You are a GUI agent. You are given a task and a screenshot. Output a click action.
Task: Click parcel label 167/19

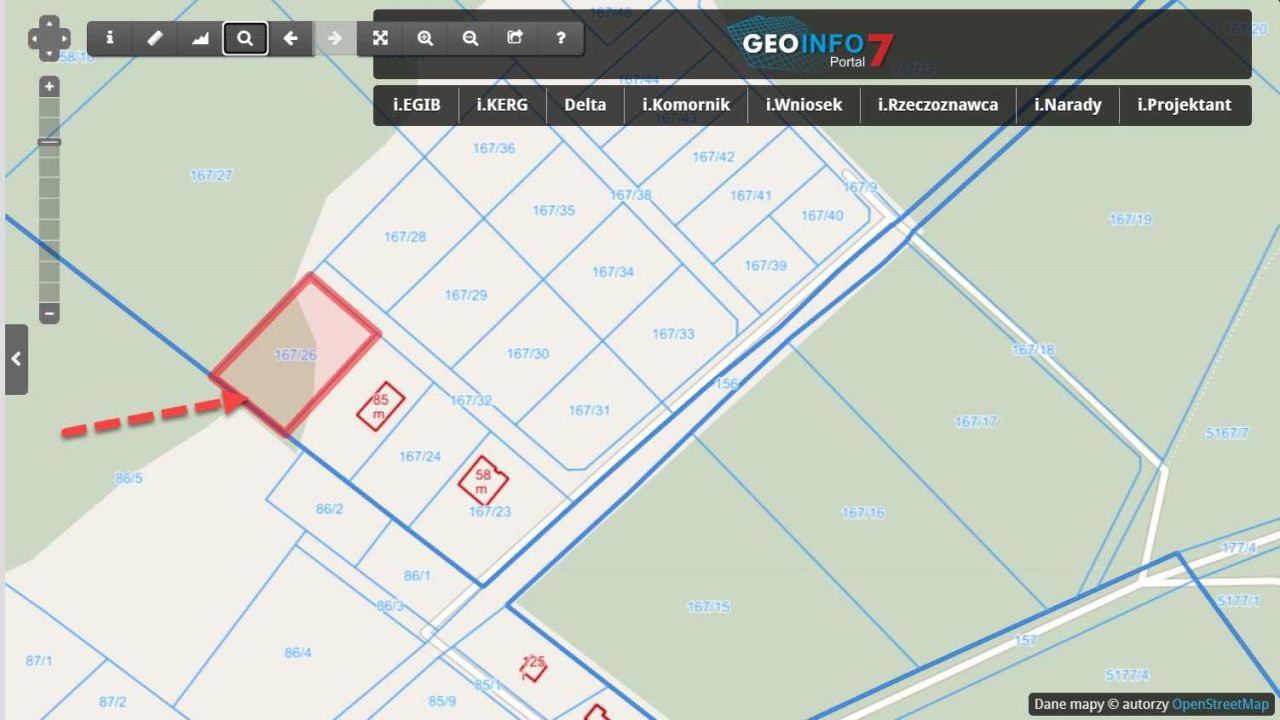[1130, 219]
